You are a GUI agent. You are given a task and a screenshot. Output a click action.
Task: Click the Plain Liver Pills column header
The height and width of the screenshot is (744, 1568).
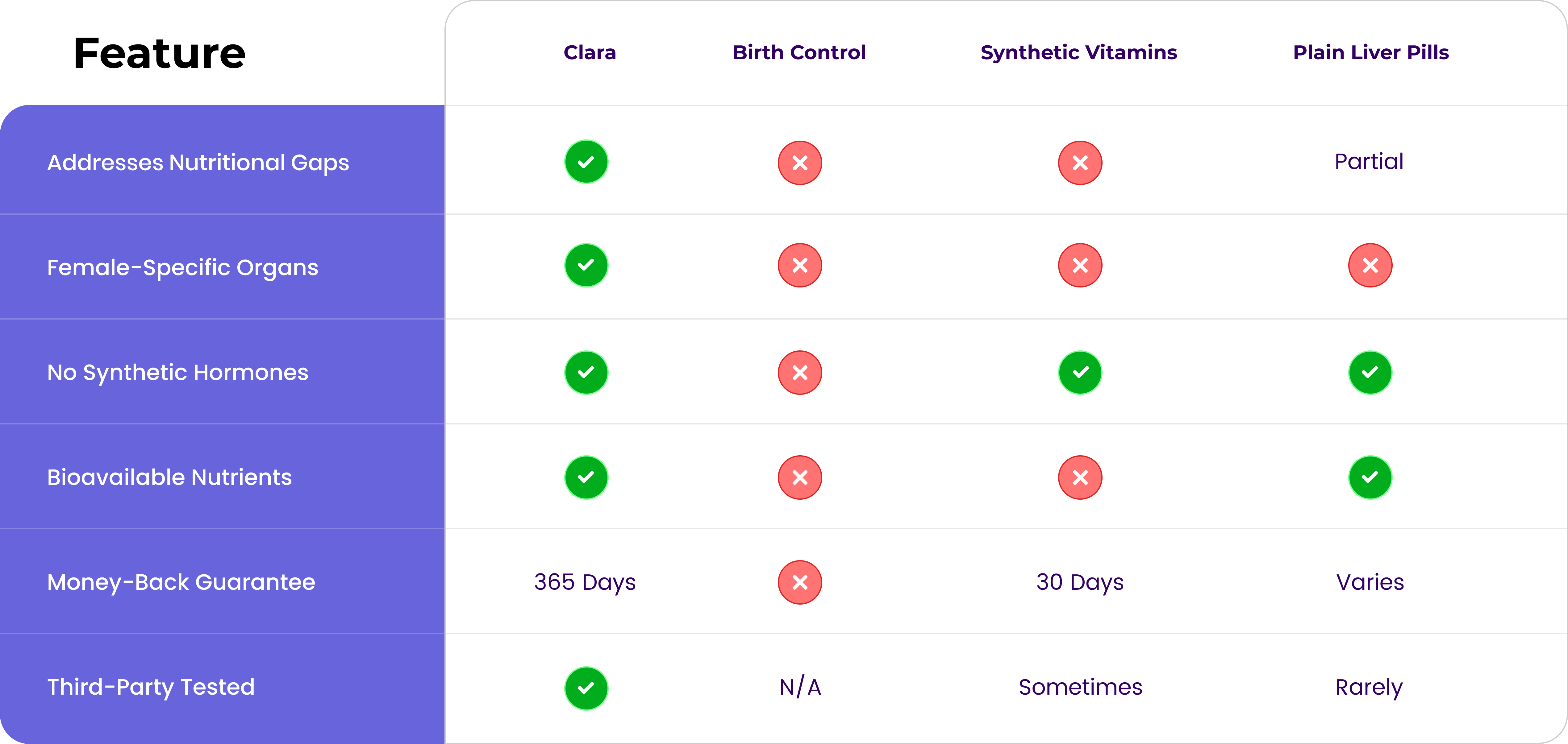pyautogui.click(x=1371, y=53)
